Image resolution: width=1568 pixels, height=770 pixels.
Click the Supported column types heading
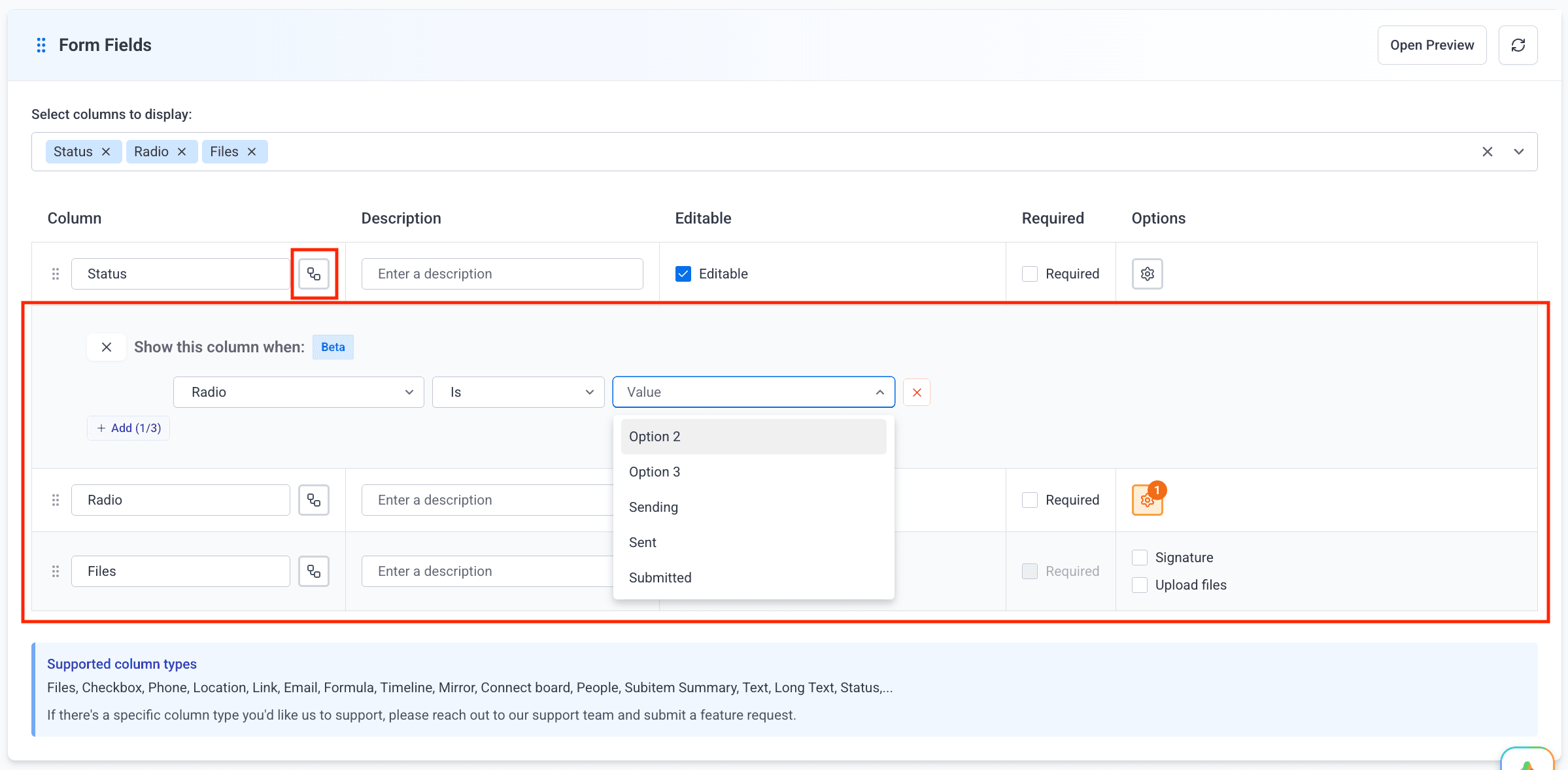pos(122,664)
